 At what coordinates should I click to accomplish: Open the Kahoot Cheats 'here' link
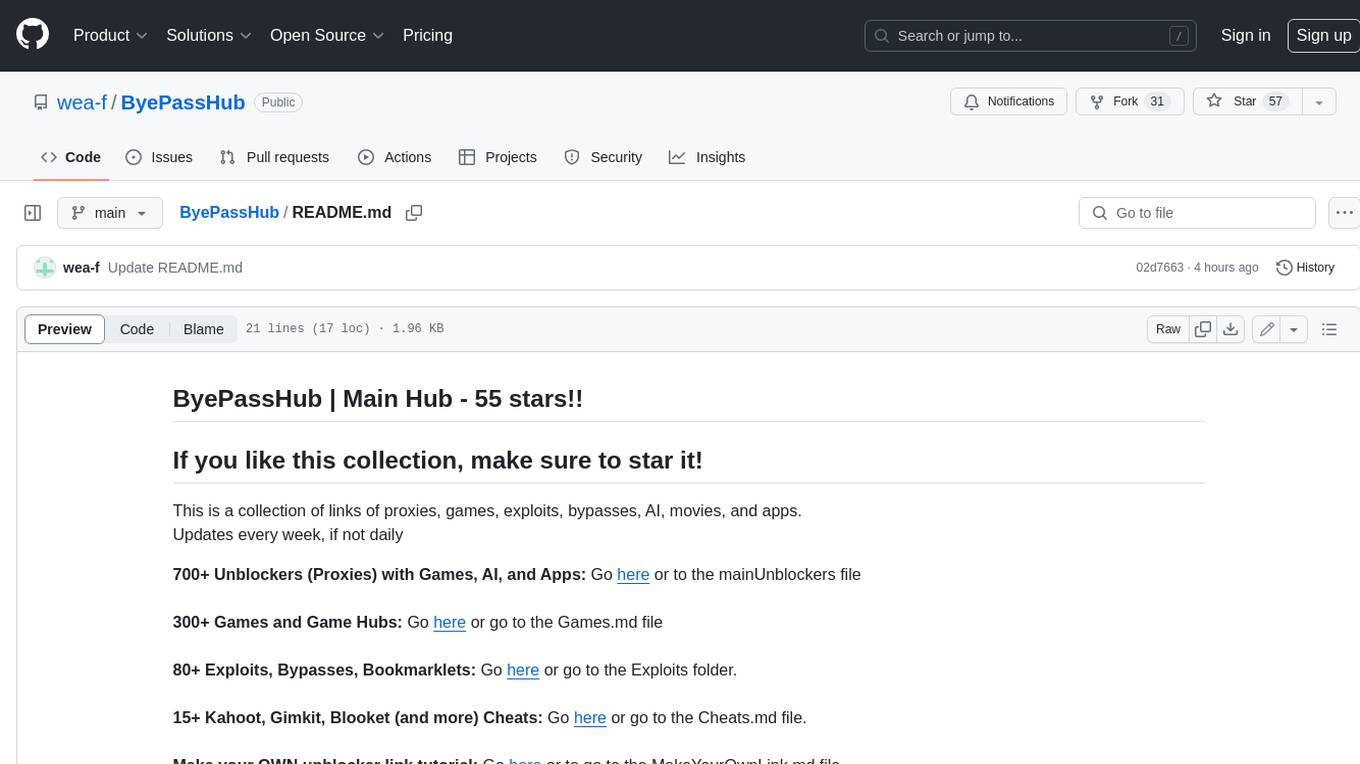point(590,718)
